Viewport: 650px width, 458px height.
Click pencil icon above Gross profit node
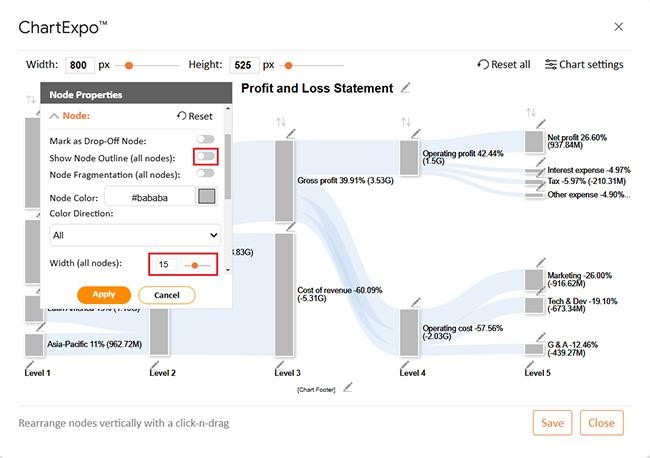(291, 132)
